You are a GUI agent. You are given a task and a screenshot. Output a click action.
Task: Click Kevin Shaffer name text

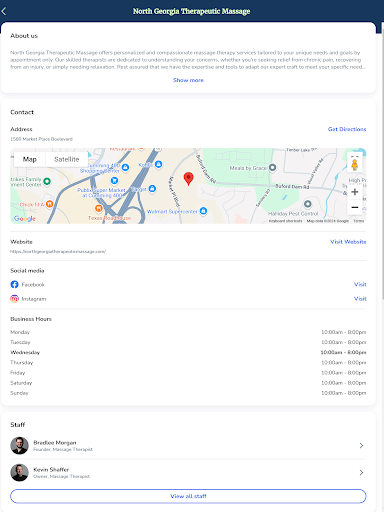[x=51, y=470]
